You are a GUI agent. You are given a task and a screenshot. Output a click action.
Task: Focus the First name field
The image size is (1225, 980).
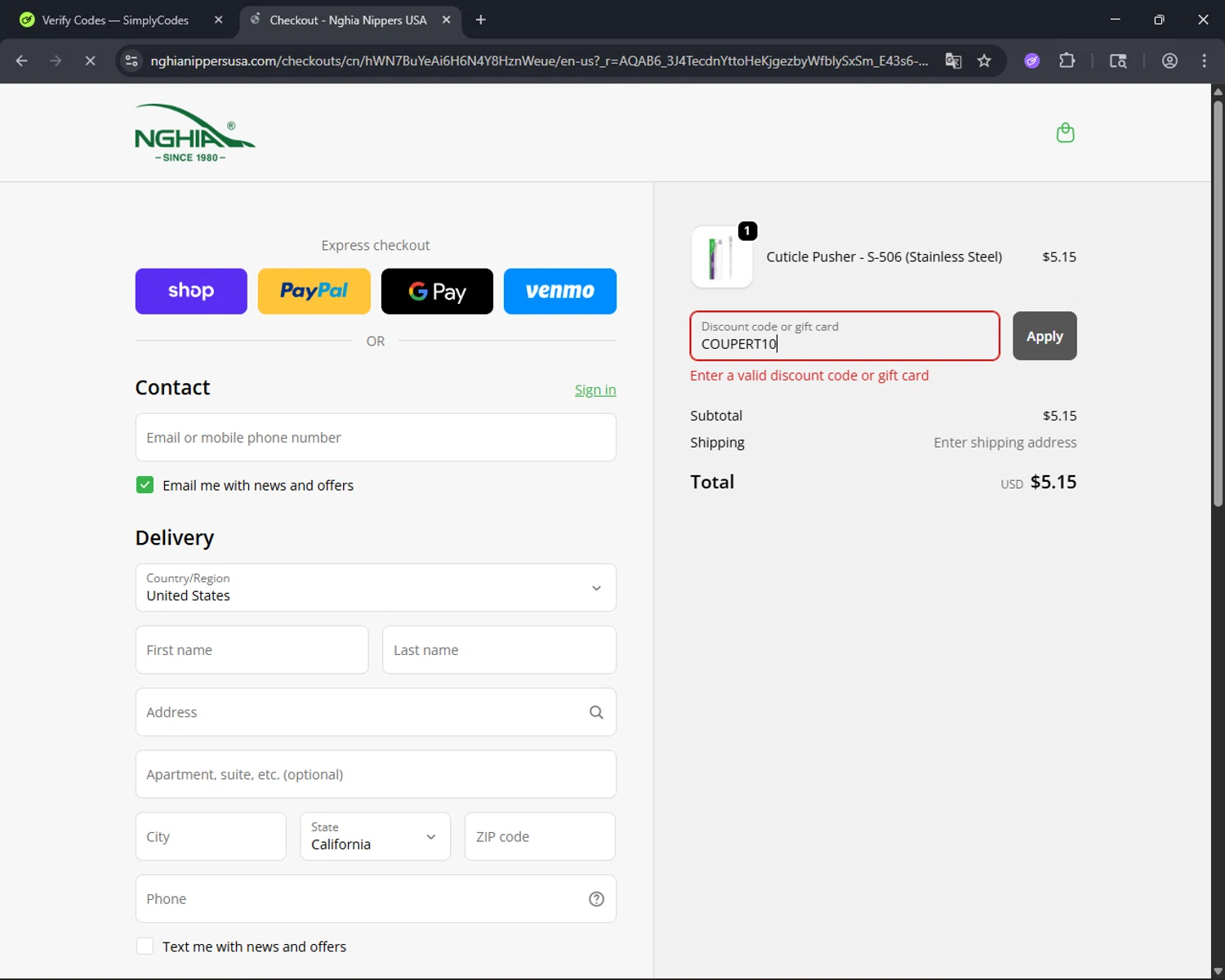click(x=252, y=650)
